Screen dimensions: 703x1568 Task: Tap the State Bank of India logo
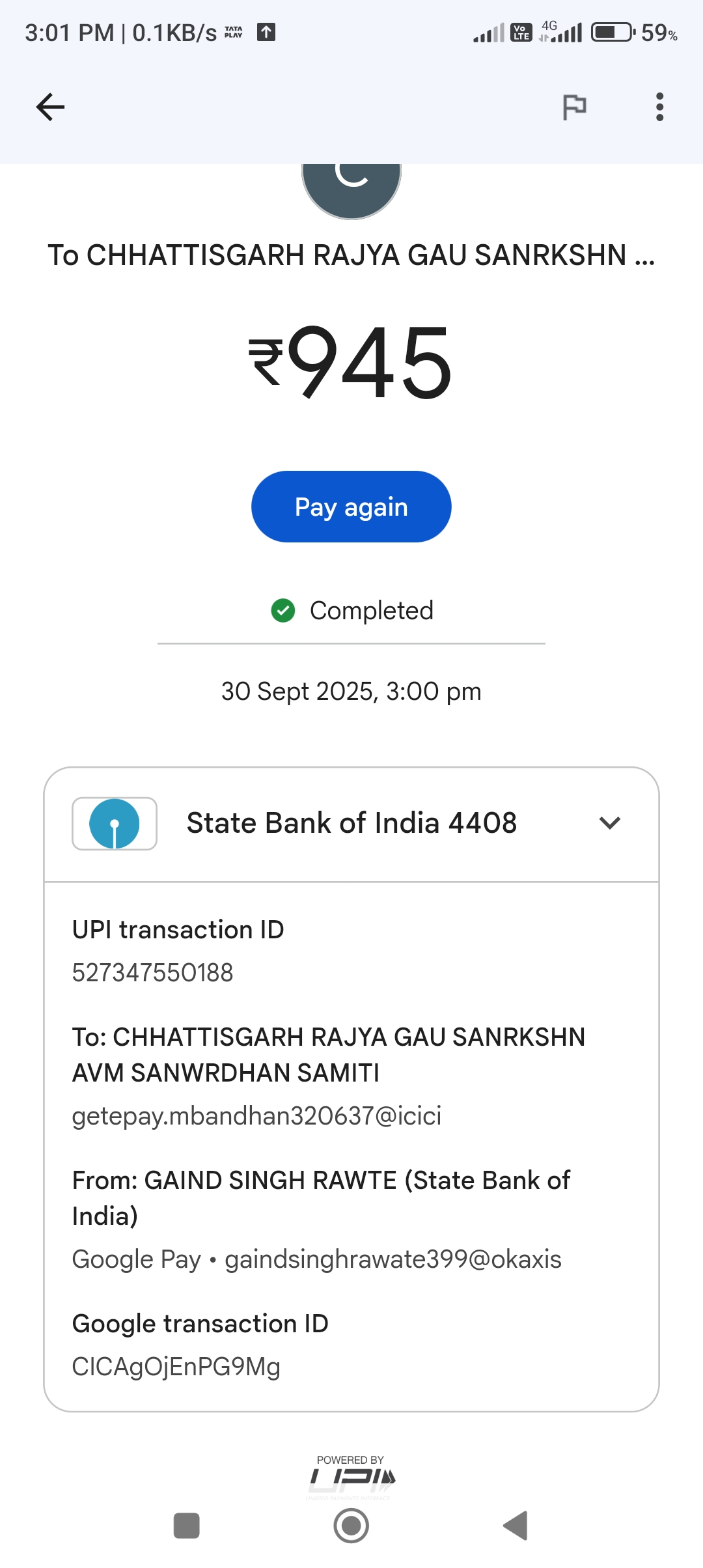(115, 824)
